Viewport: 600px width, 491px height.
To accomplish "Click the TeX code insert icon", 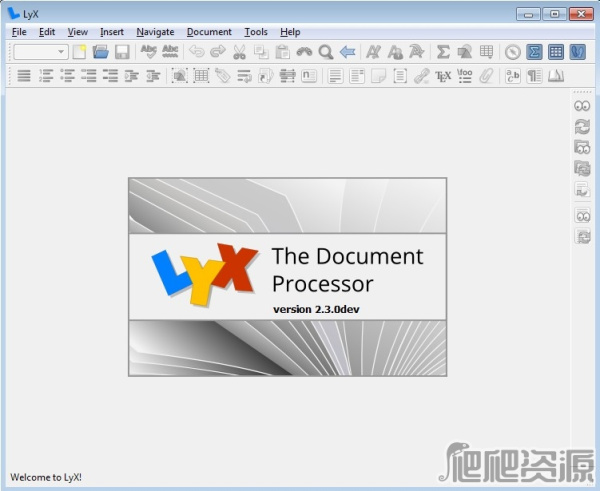I will 443,76.
